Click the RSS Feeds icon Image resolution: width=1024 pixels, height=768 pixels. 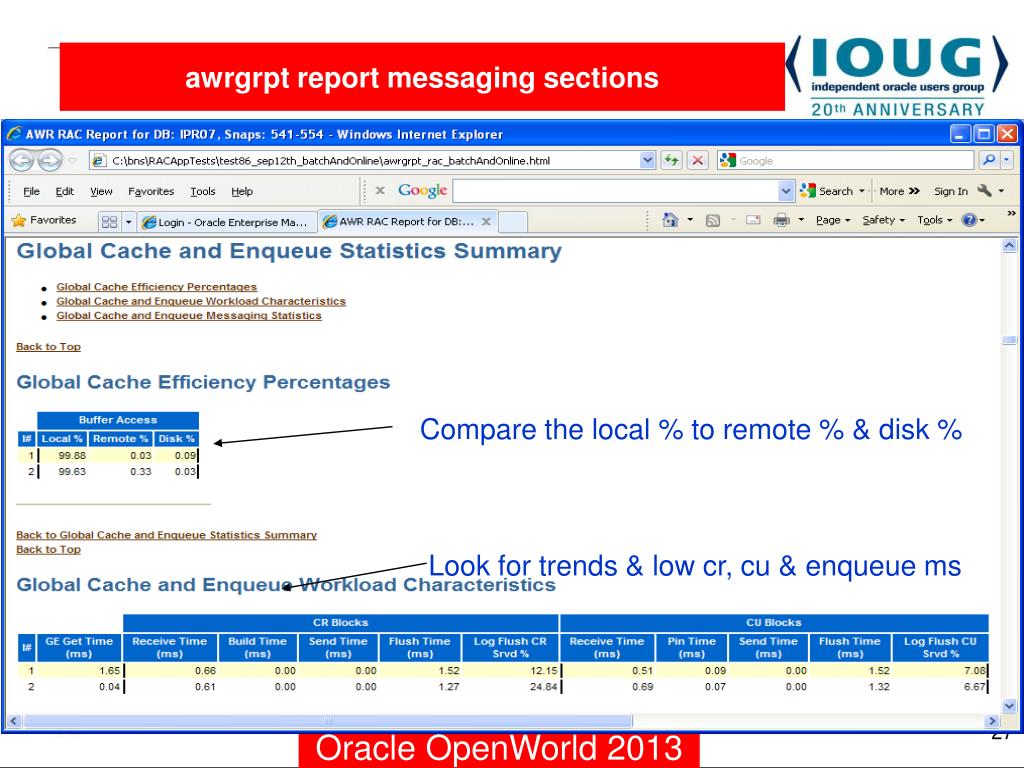pos(712,220)
